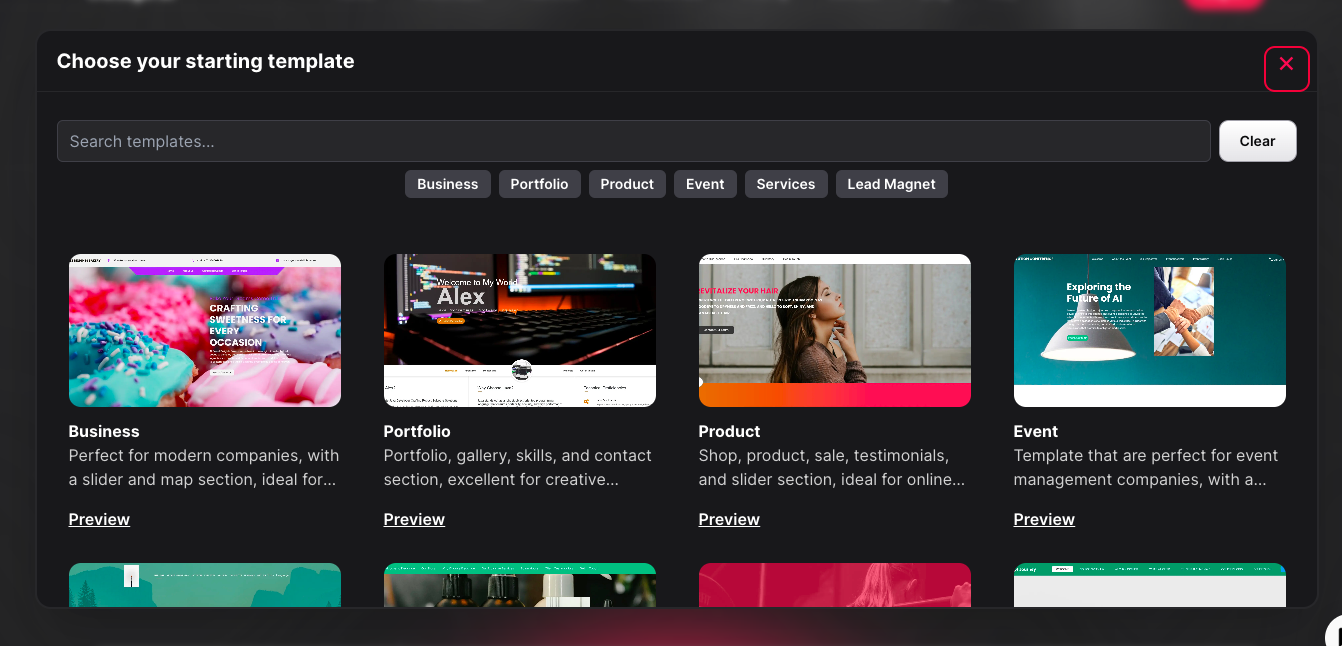Pick the Lead Magnet filter tag
Screen dimensions: 1342x646
(891, 184)
